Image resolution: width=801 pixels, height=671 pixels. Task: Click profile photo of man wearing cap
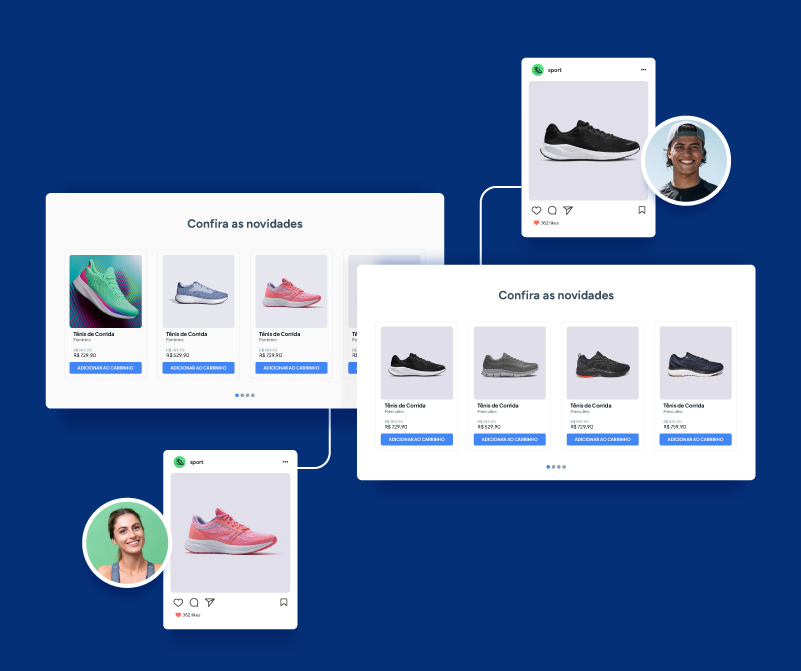(686, 160)
